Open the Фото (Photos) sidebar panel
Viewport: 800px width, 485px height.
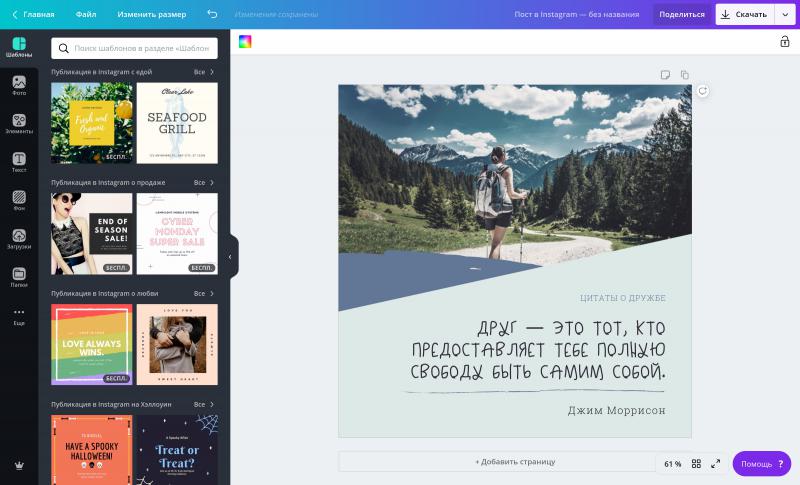pos(19,85)
